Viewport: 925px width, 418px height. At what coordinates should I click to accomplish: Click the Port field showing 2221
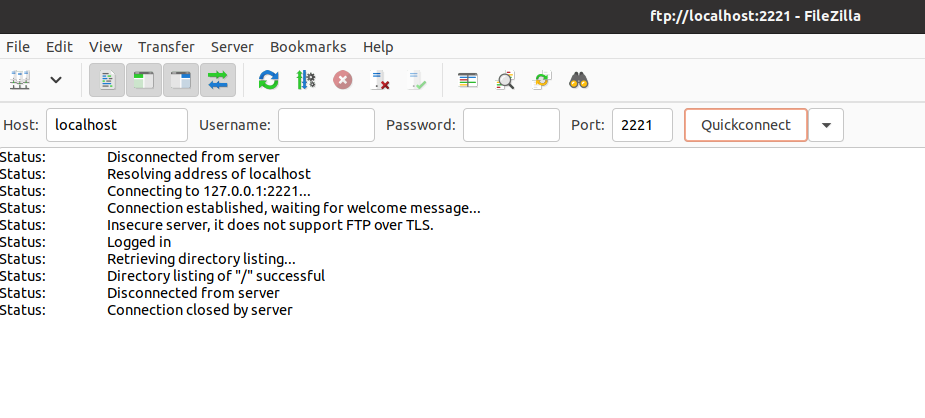click(x=642, y=125)
